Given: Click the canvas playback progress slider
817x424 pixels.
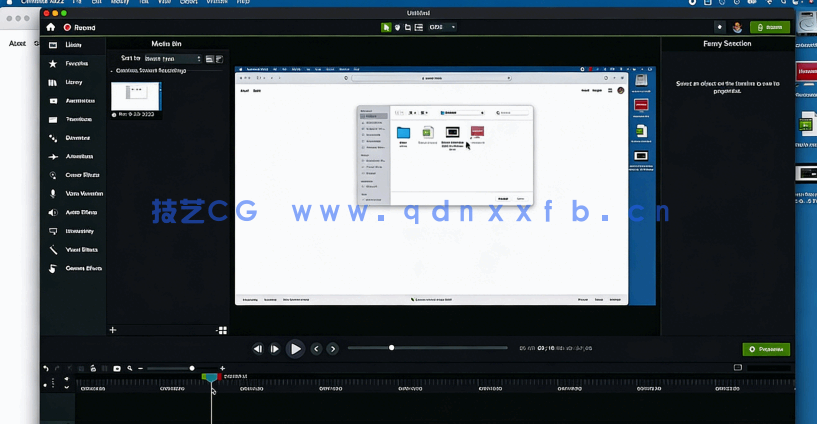Looking at the screenshot, I should (430, 348).
